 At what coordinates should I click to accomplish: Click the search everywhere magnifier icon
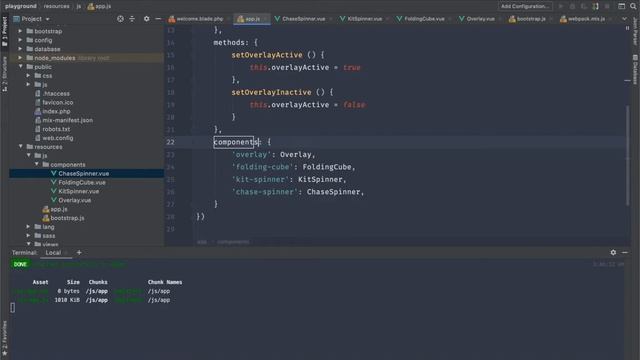coord(633,6)
